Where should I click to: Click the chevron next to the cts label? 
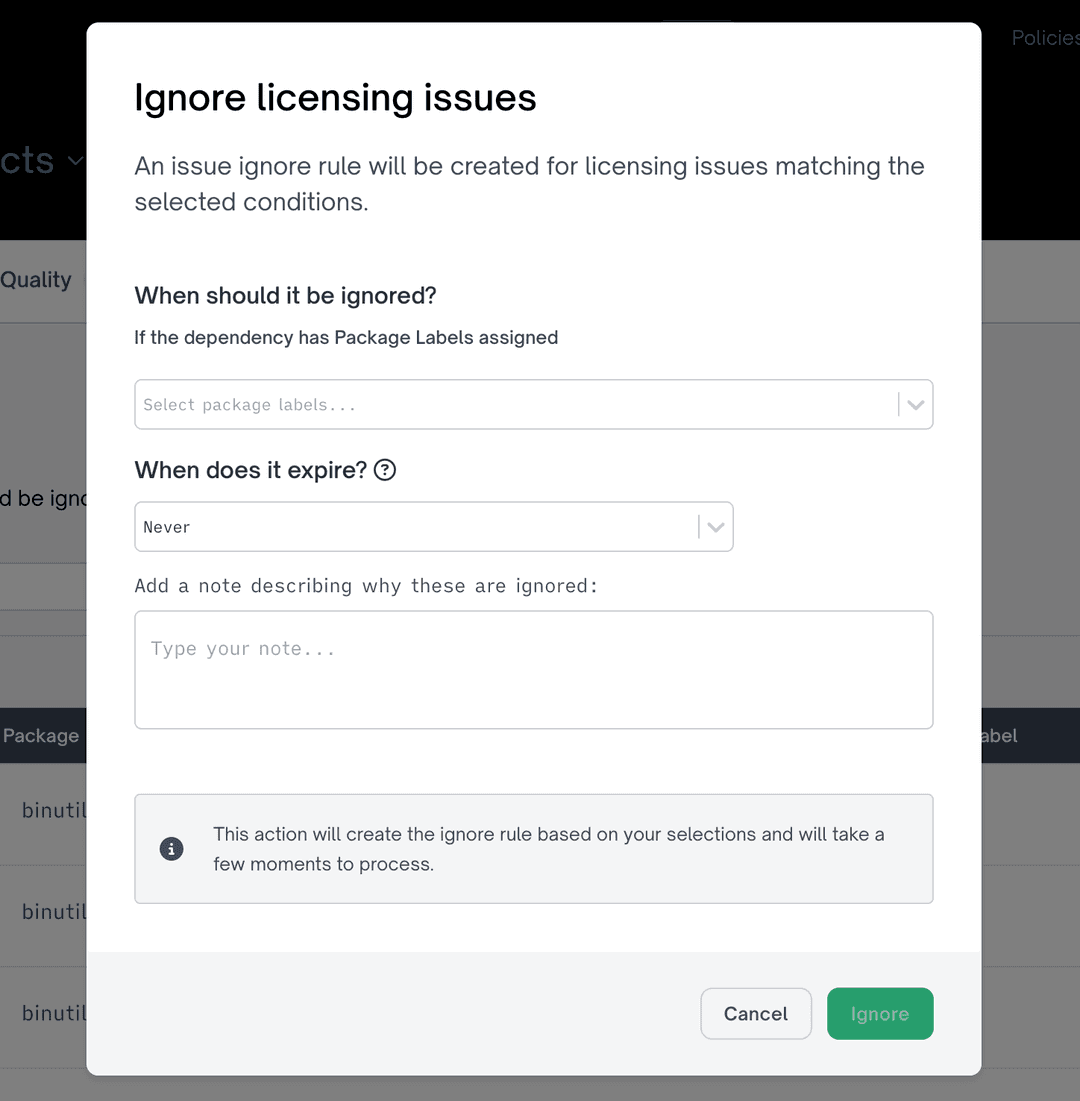click(x=76, y=162)
